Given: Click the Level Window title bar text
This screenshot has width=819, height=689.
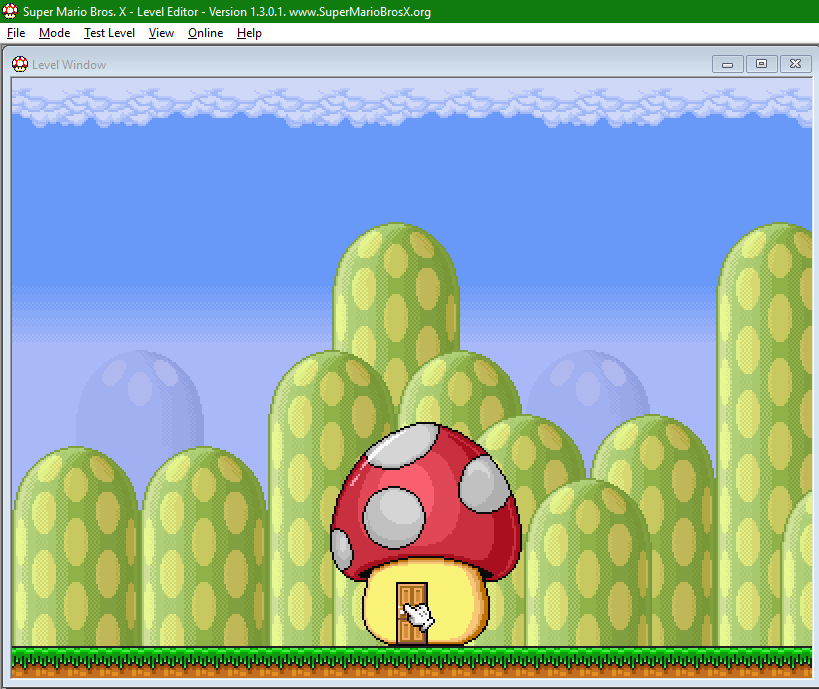Looking at the screenshot, I should (x=69, y=65).
